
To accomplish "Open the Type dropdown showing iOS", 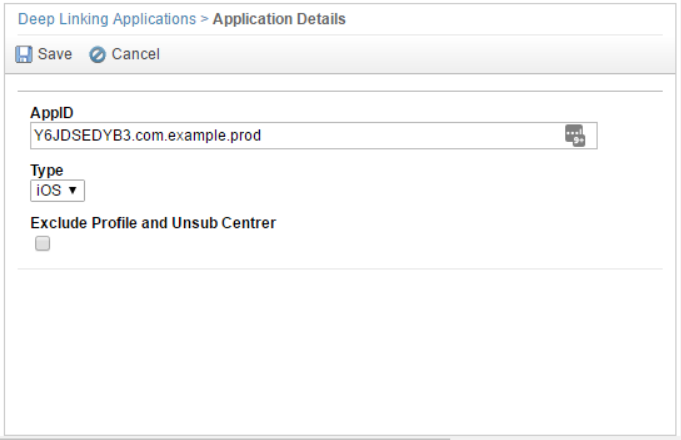I will coord(57,191).
